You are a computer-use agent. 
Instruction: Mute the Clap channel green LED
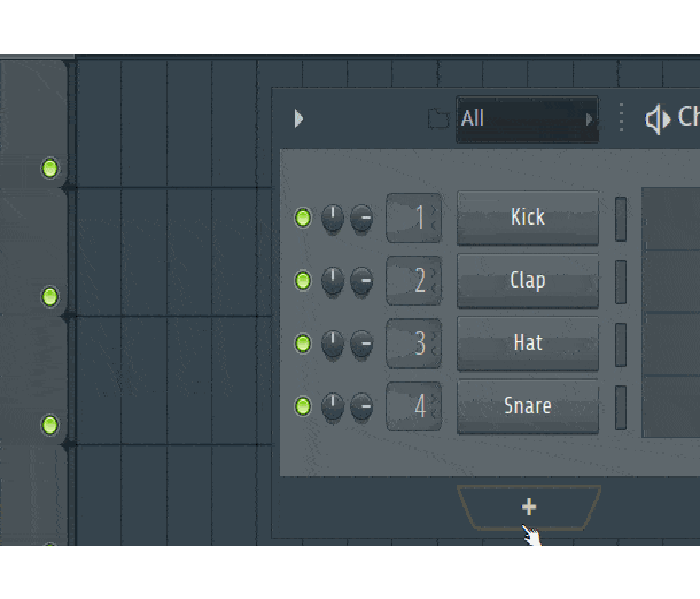[x=303, y=281]
